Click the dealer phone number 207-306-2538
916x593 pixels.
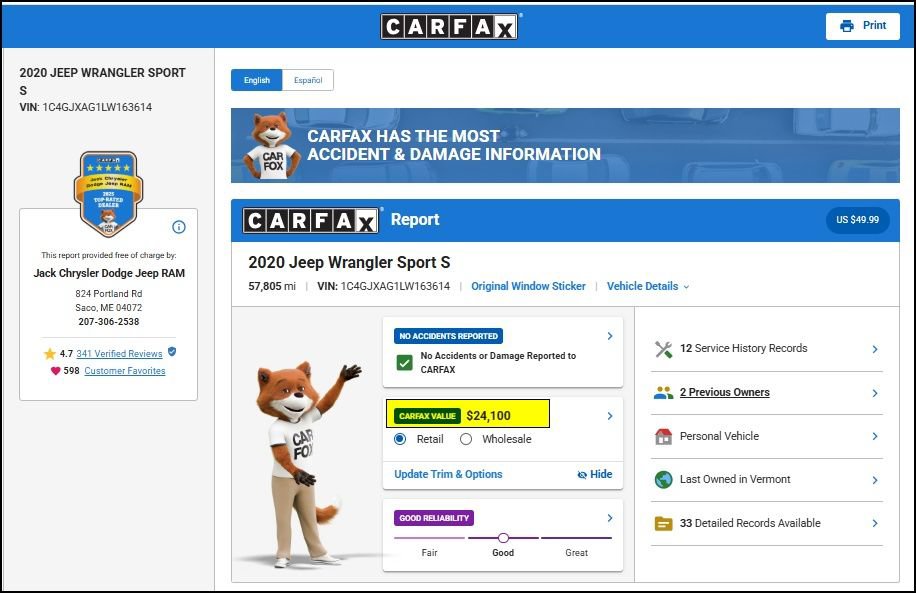click(x=109, y=322)
